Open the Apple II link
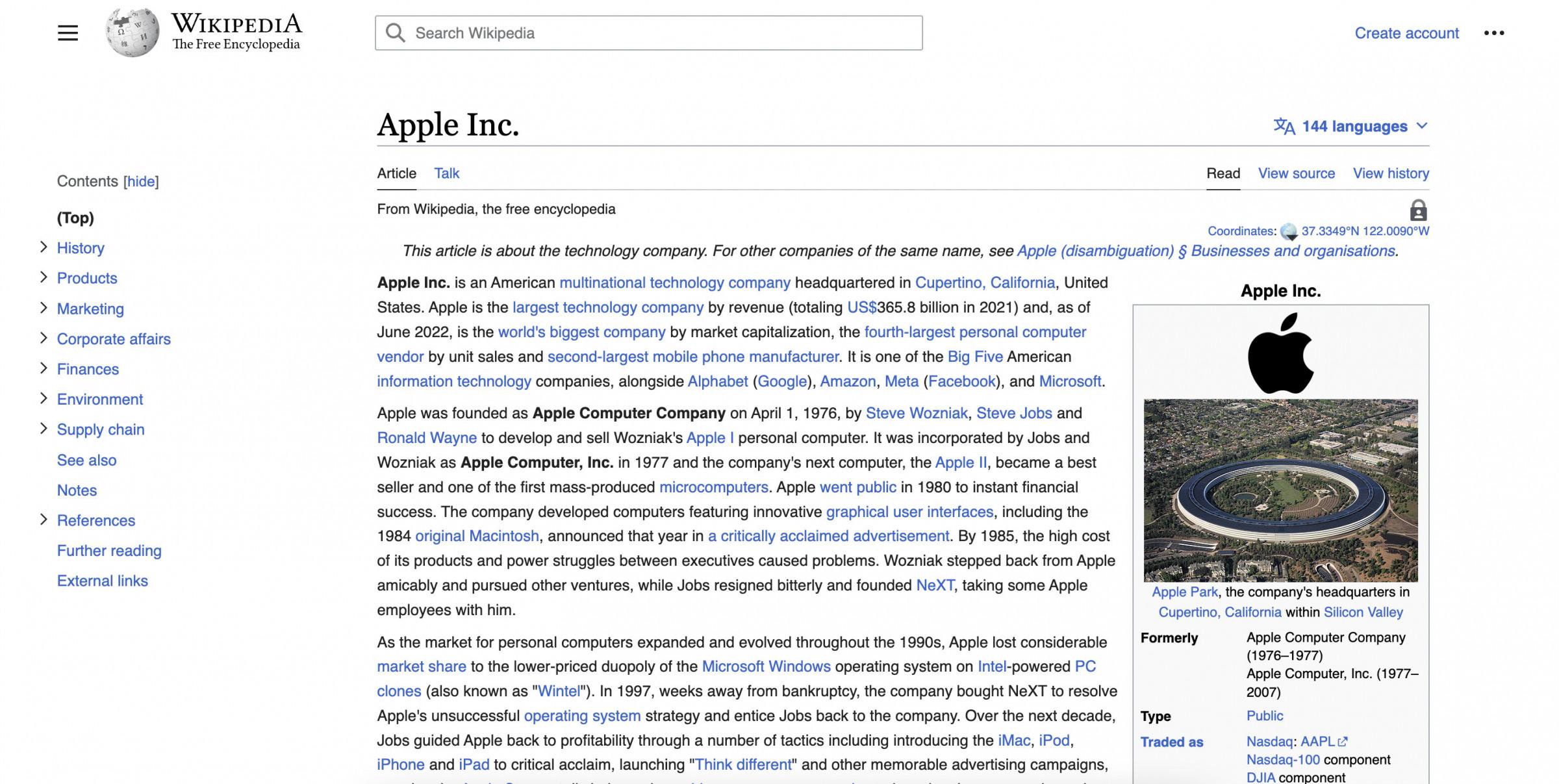 click(961, 462)
